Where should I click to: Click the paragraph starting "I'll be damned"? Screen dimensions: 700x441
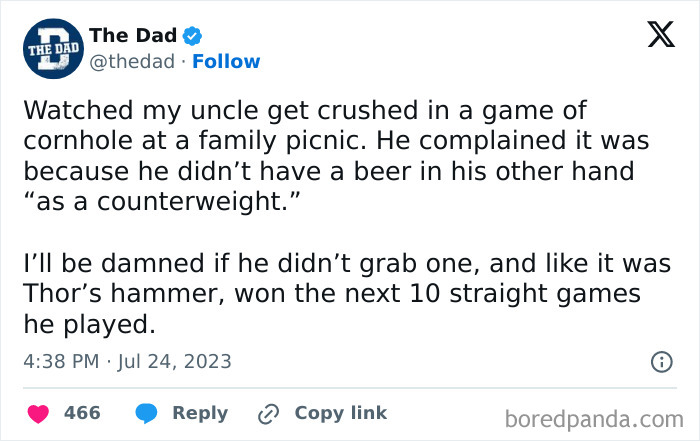332,296
